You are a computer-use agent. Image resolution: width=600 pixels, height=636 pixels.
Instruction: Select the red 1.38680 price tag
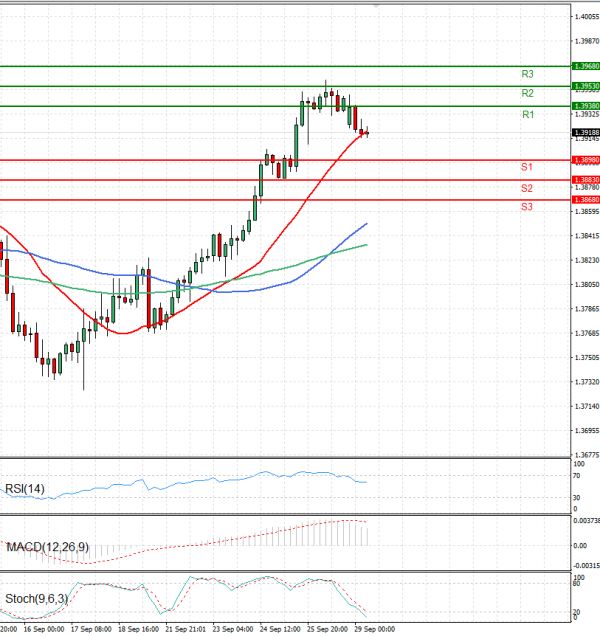pos(586,200)
